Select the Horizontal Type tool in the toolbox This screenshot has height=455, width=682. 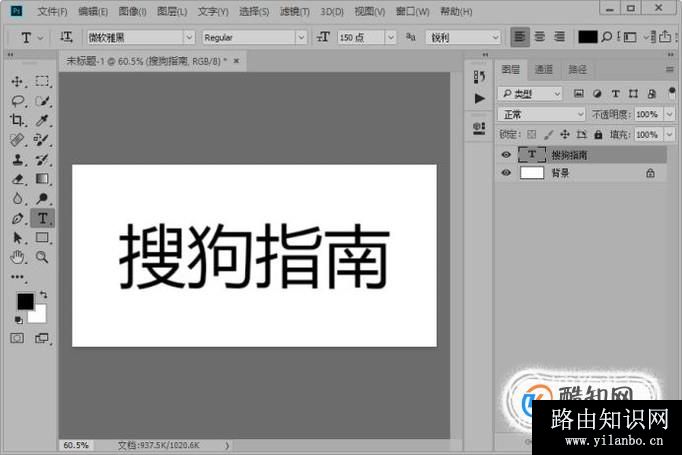pyautogui.click(x=42, y=218)
